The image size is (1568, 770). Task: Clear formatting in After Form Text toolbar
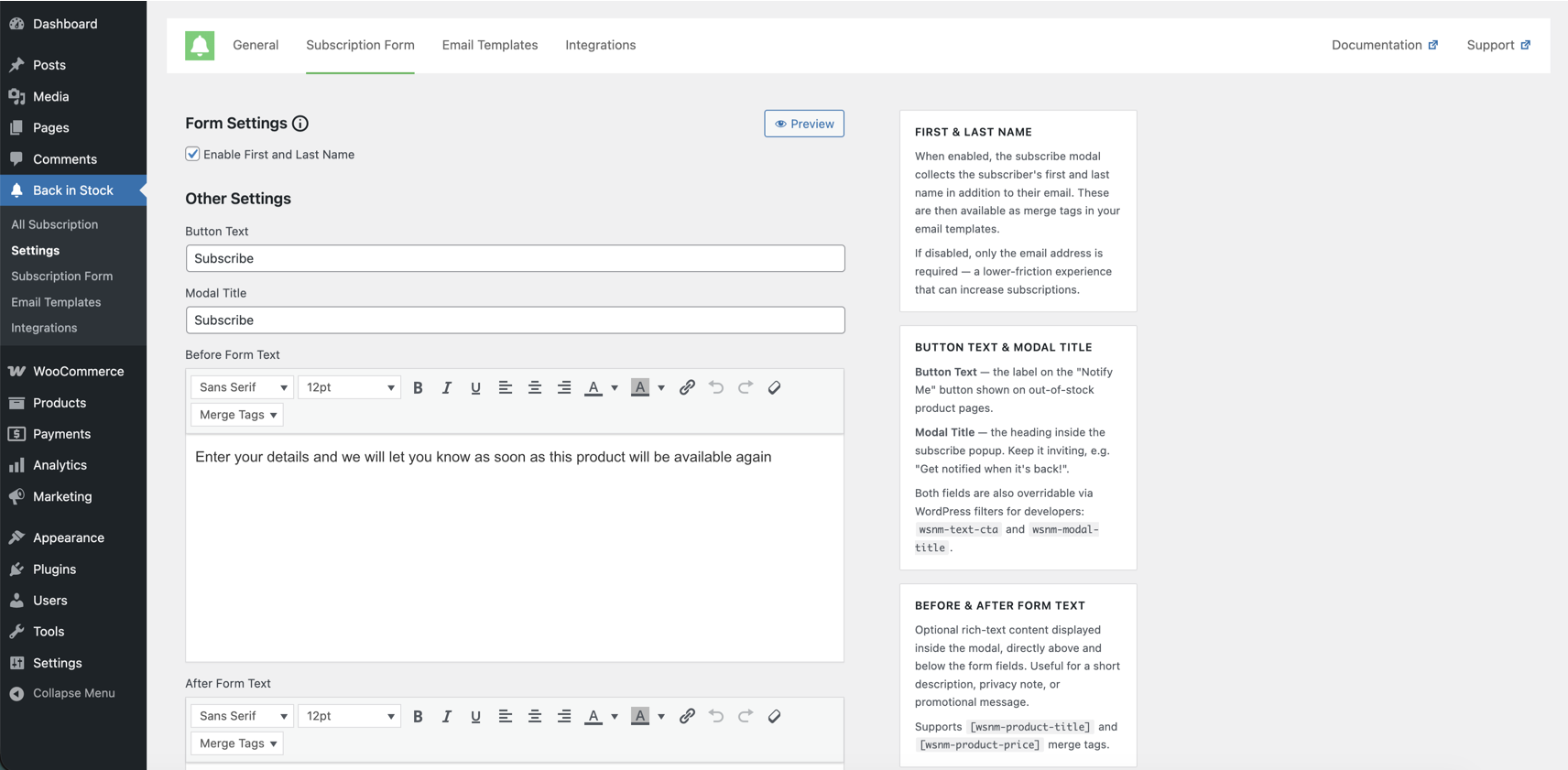775,716
